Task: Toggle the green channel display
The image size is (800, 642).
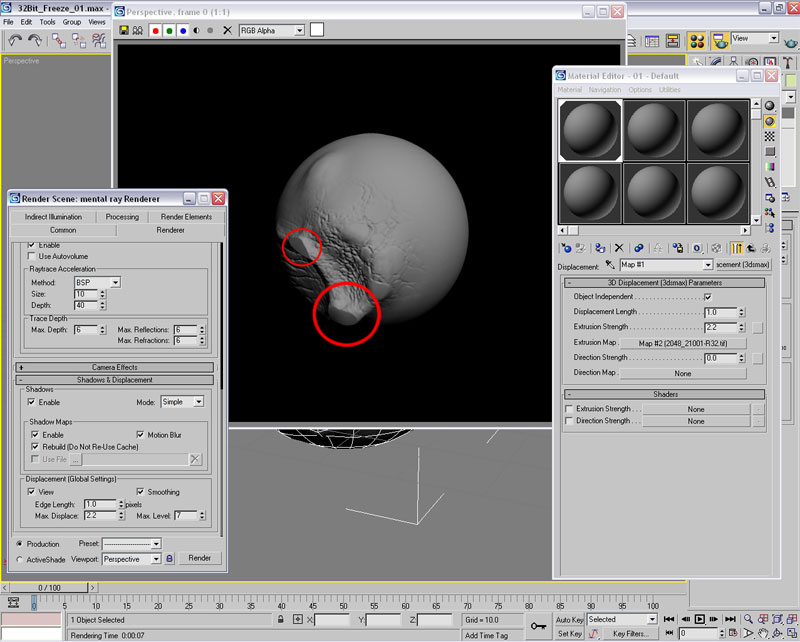Action: tap(169, 31)
